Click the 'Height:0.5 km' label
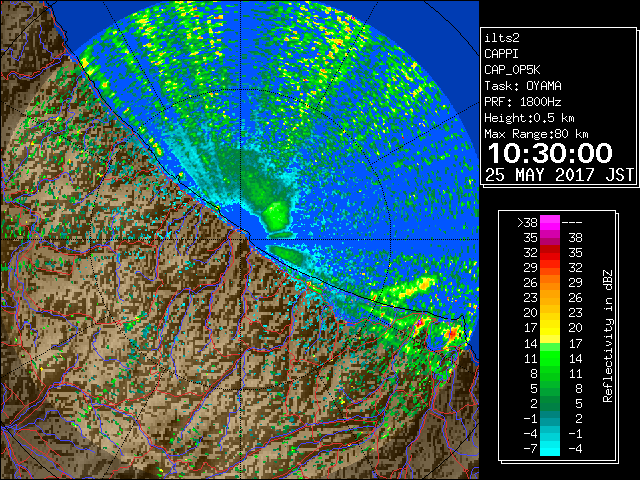 pos(529,118)
